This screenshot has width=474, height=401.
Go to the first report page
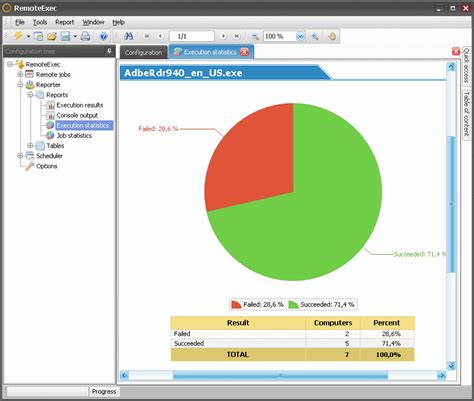click(147, 36)
